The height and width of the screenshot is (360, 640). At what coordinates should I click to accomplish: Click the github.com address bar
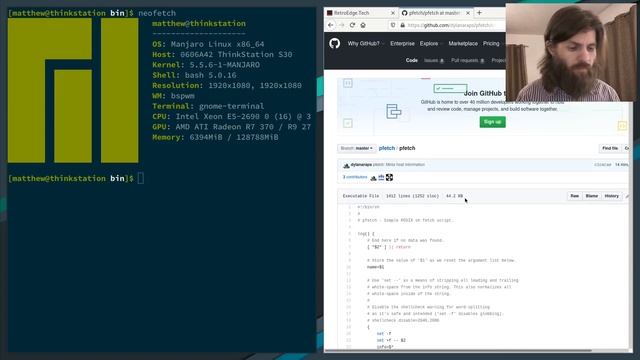[451, 25]
